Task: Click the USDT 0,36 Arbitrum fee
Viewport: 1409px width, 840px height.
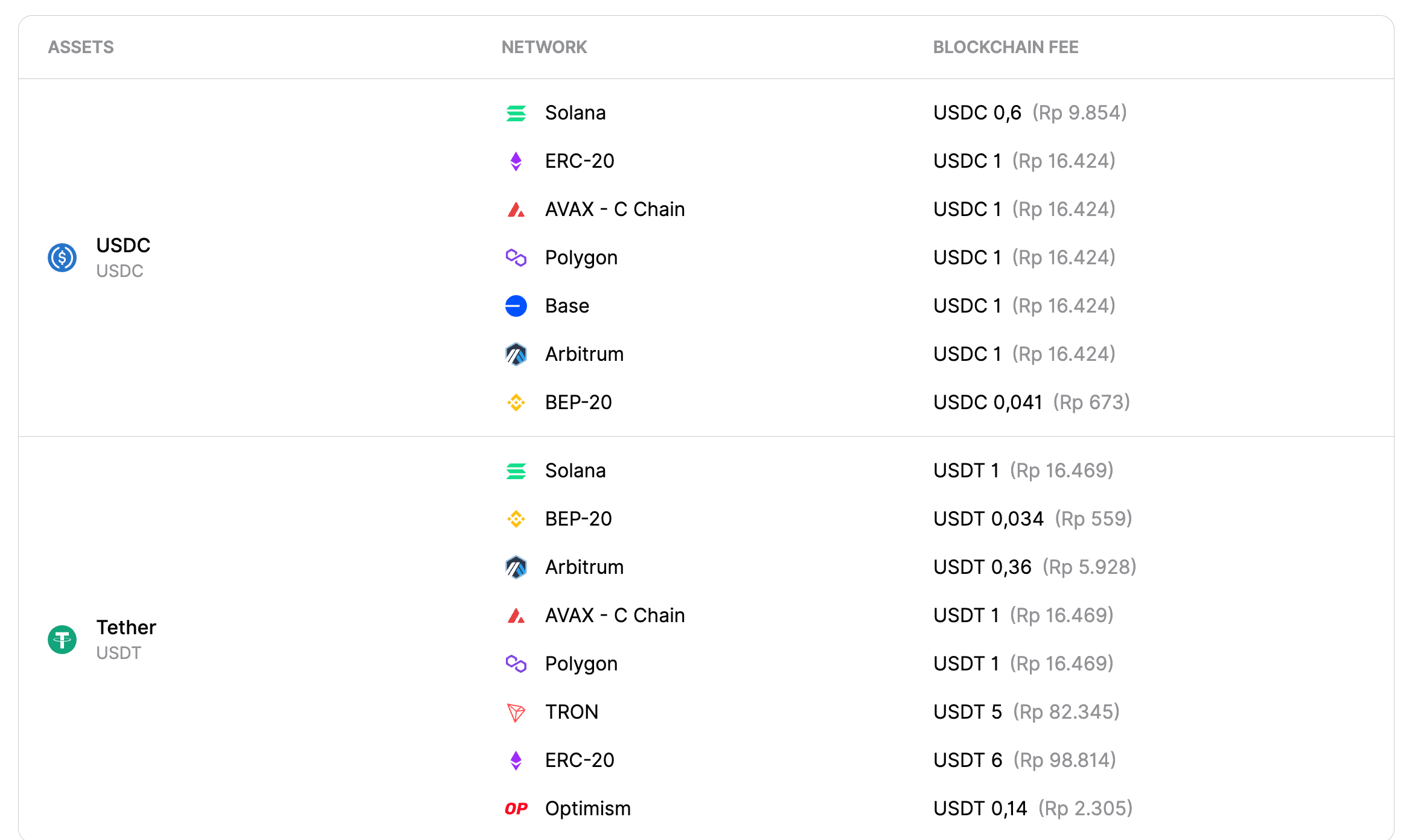Action: pyautogui.click(x=982, y=567)
